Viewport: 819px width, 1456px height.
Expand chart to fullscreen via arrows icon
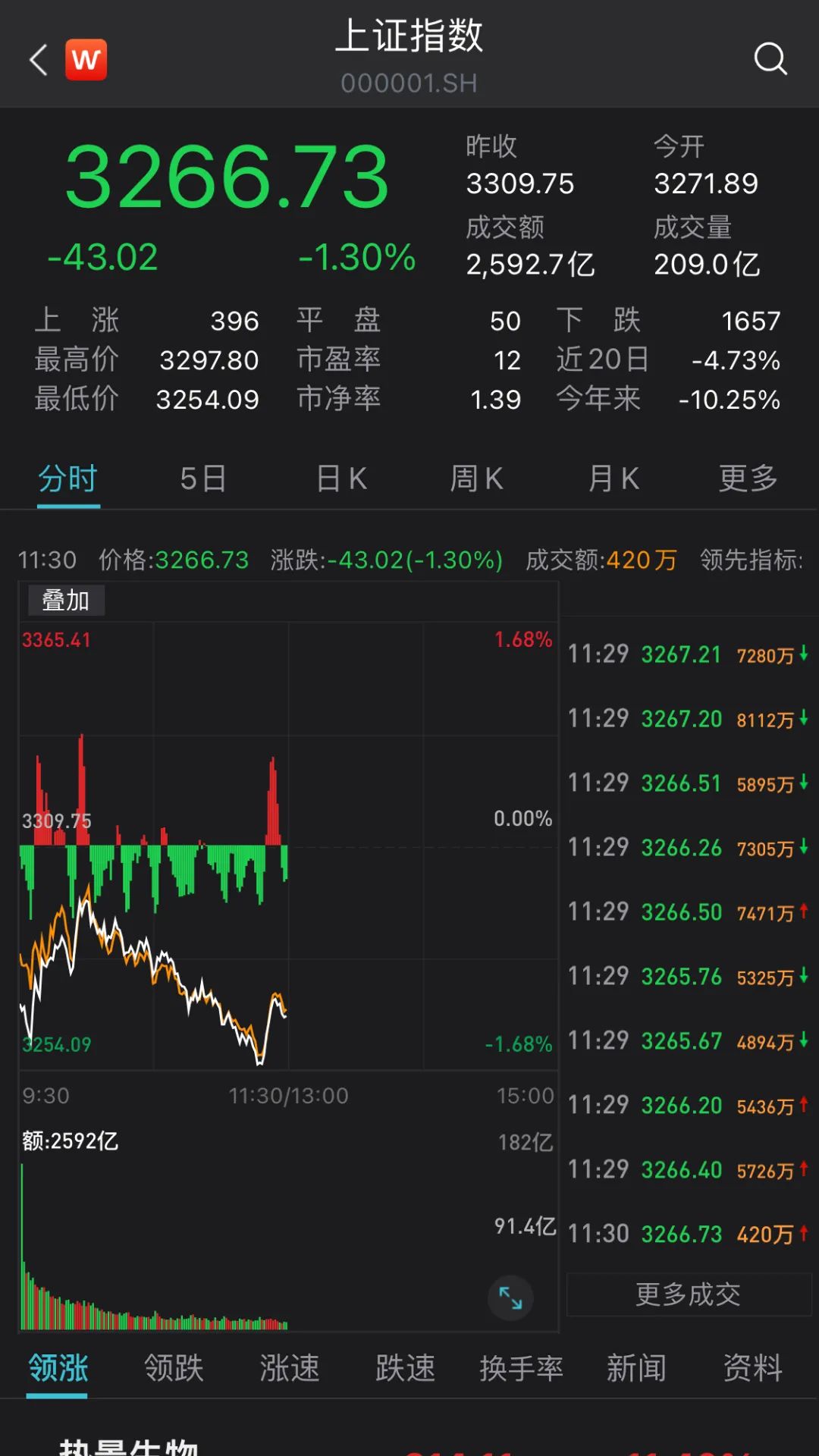510,1298
